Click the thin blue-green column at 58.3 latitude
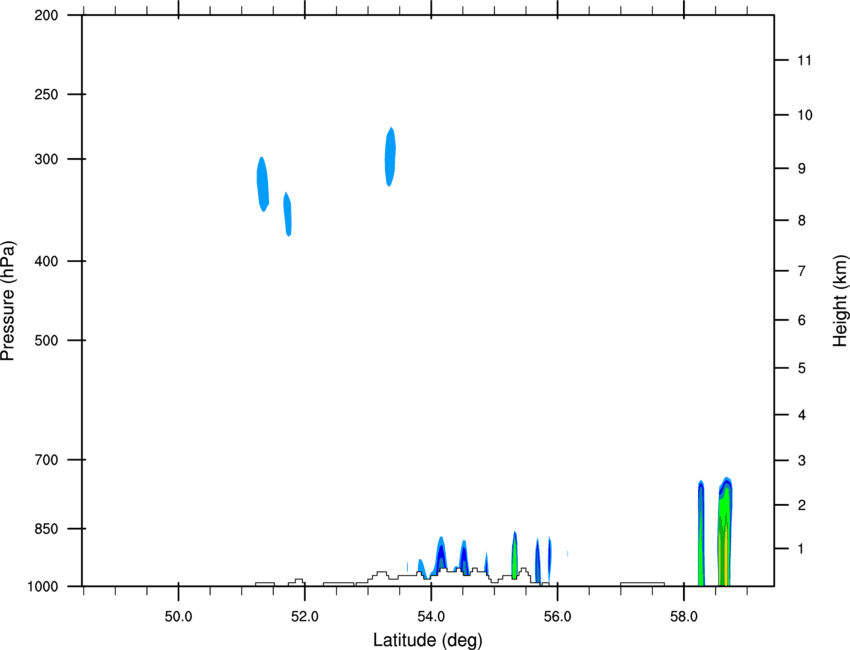 point(701,533)
